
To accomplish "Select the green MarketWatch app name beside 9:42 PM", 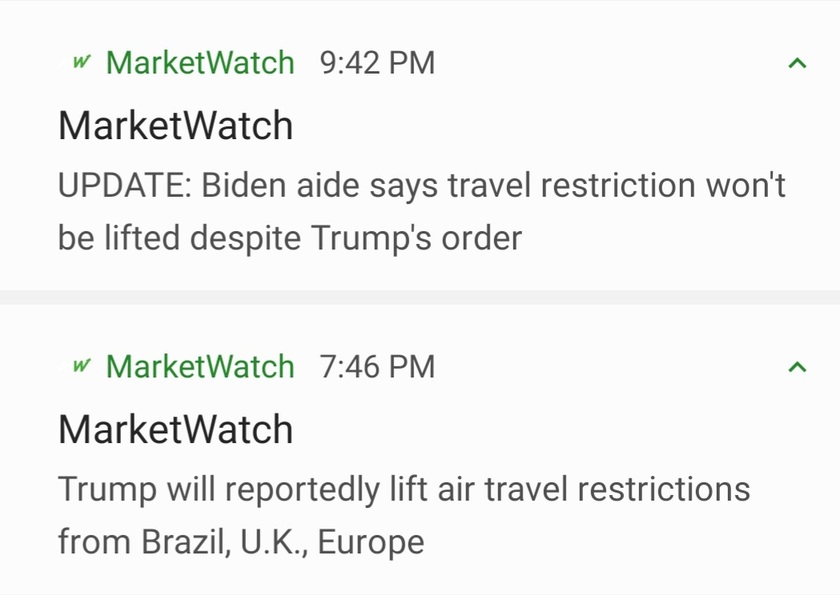I will click(x=200, y=63).
